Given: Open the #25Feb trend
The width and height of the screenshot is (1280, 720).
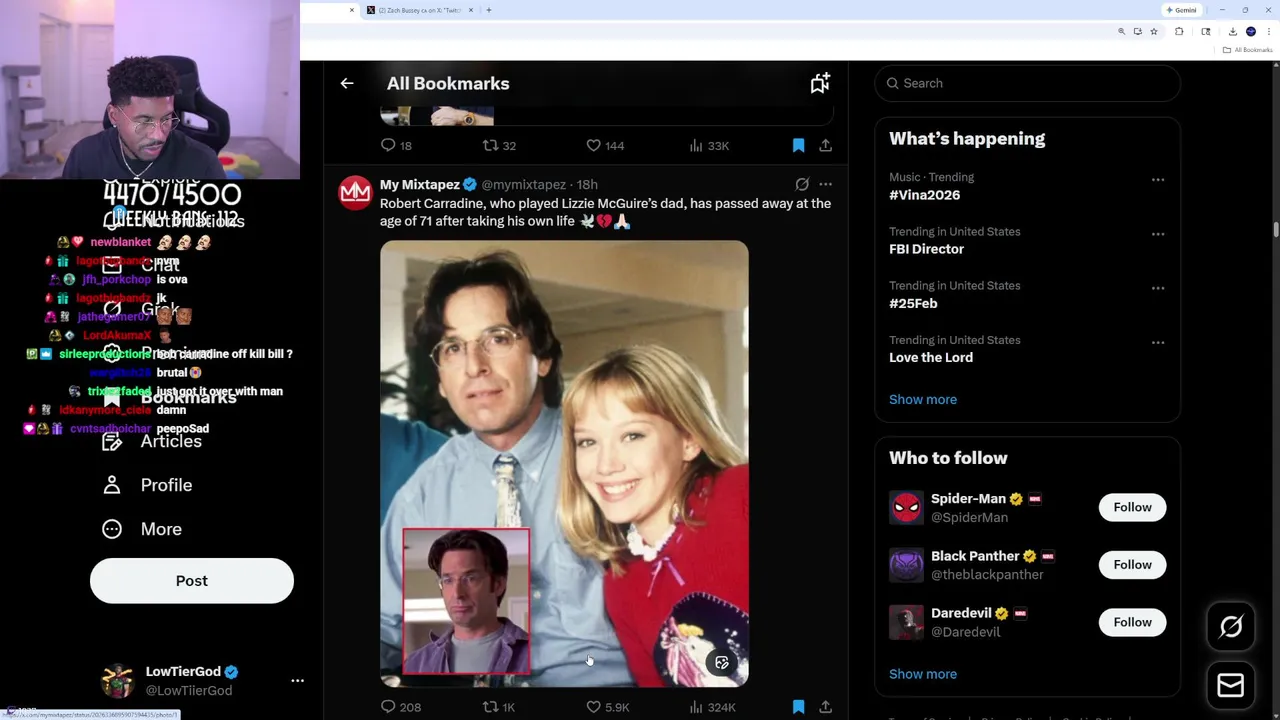Looking at the screenshot, I should pyautogui.click(x=913, y=303).
